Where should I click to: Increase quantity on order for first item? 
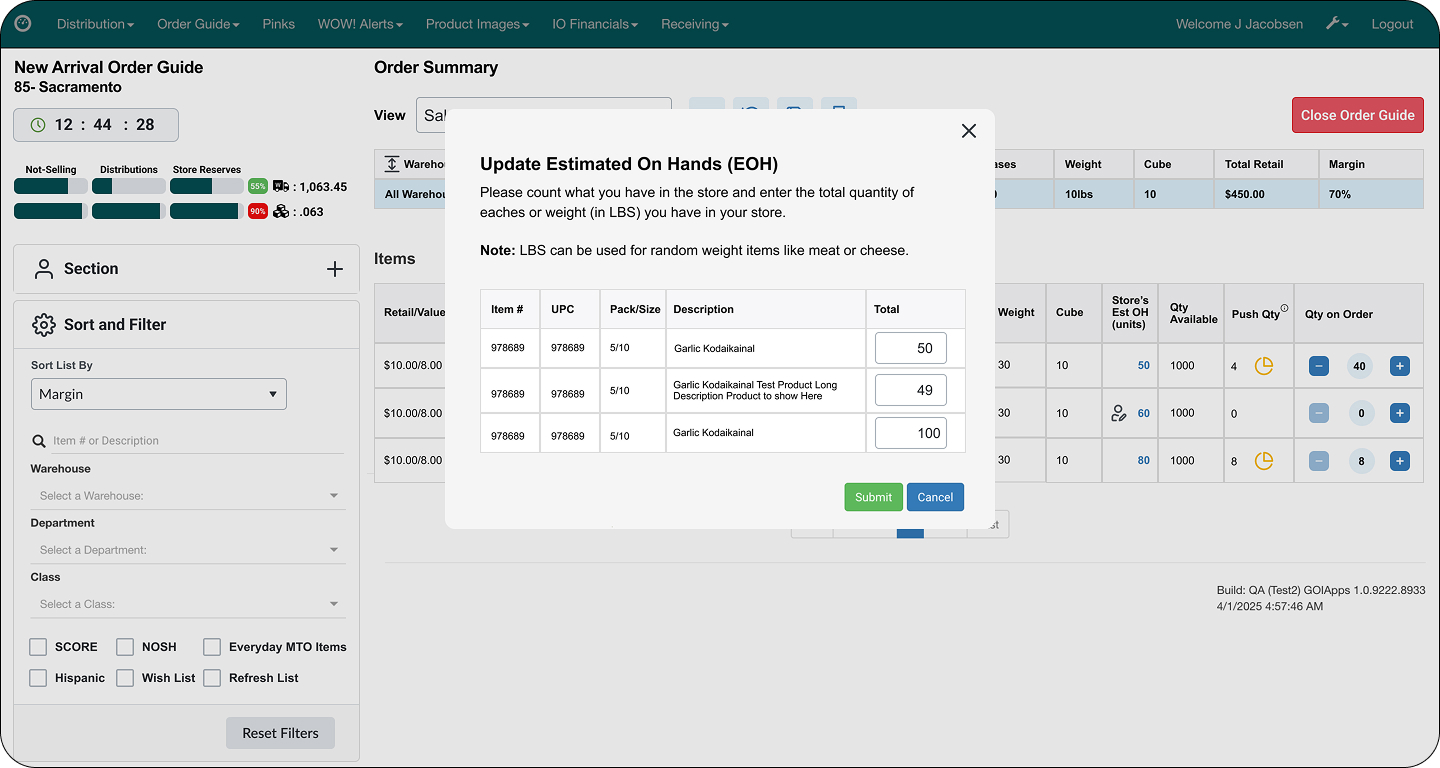point(1399,366)
